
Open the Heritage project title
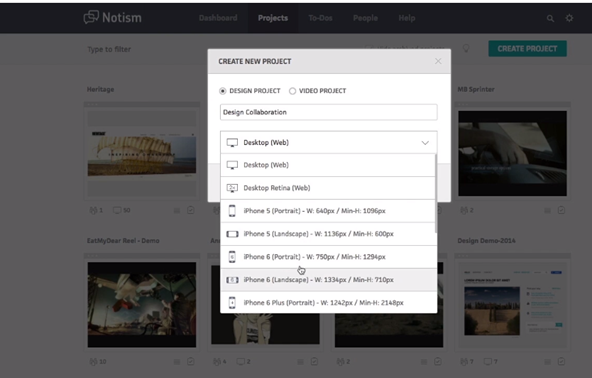[100, 89]
